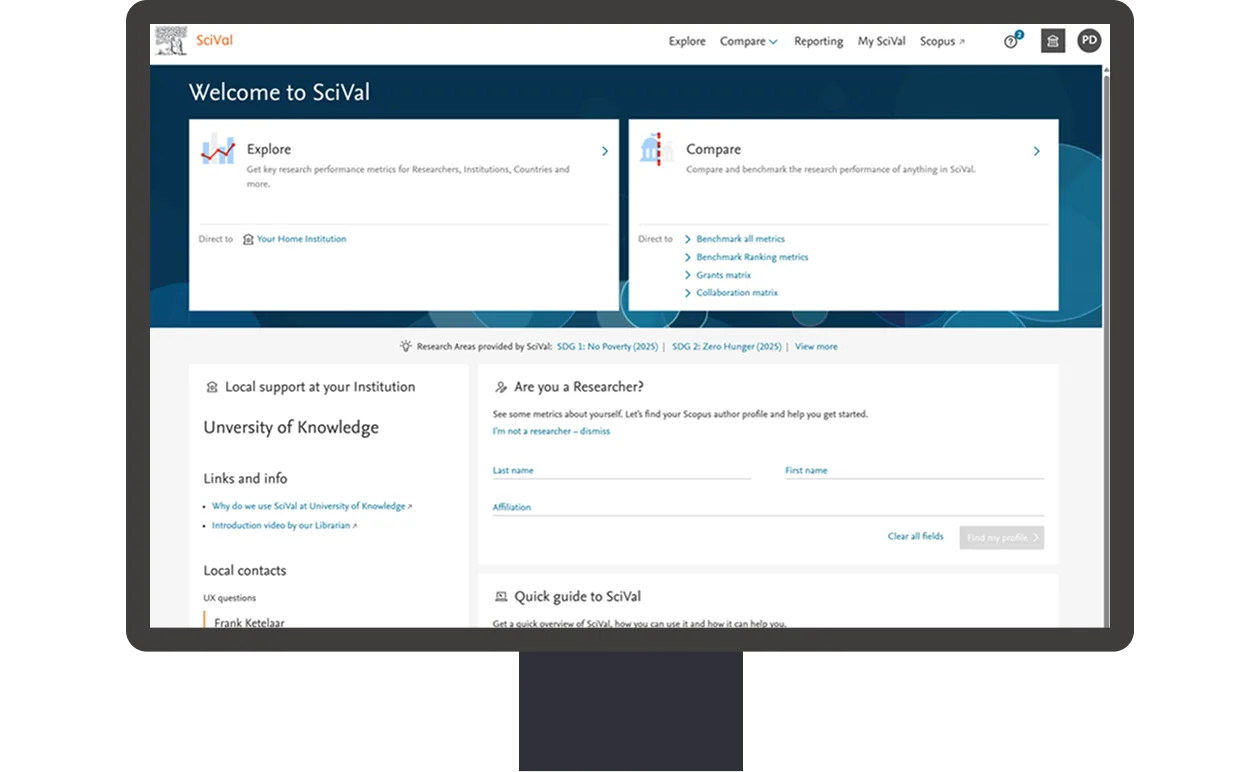Click the UX questions label
The image size is (1260, 772).
pos(230,598)
